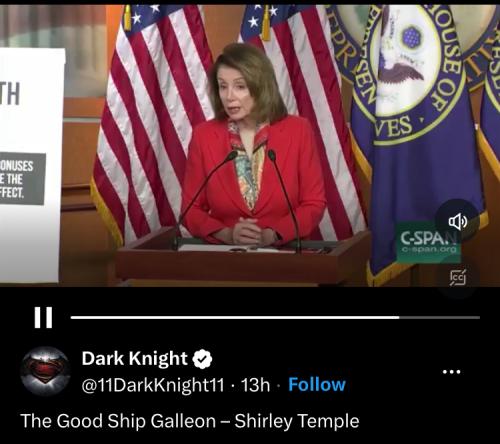Seek on the video progress bar

click(x=275, y=317)
